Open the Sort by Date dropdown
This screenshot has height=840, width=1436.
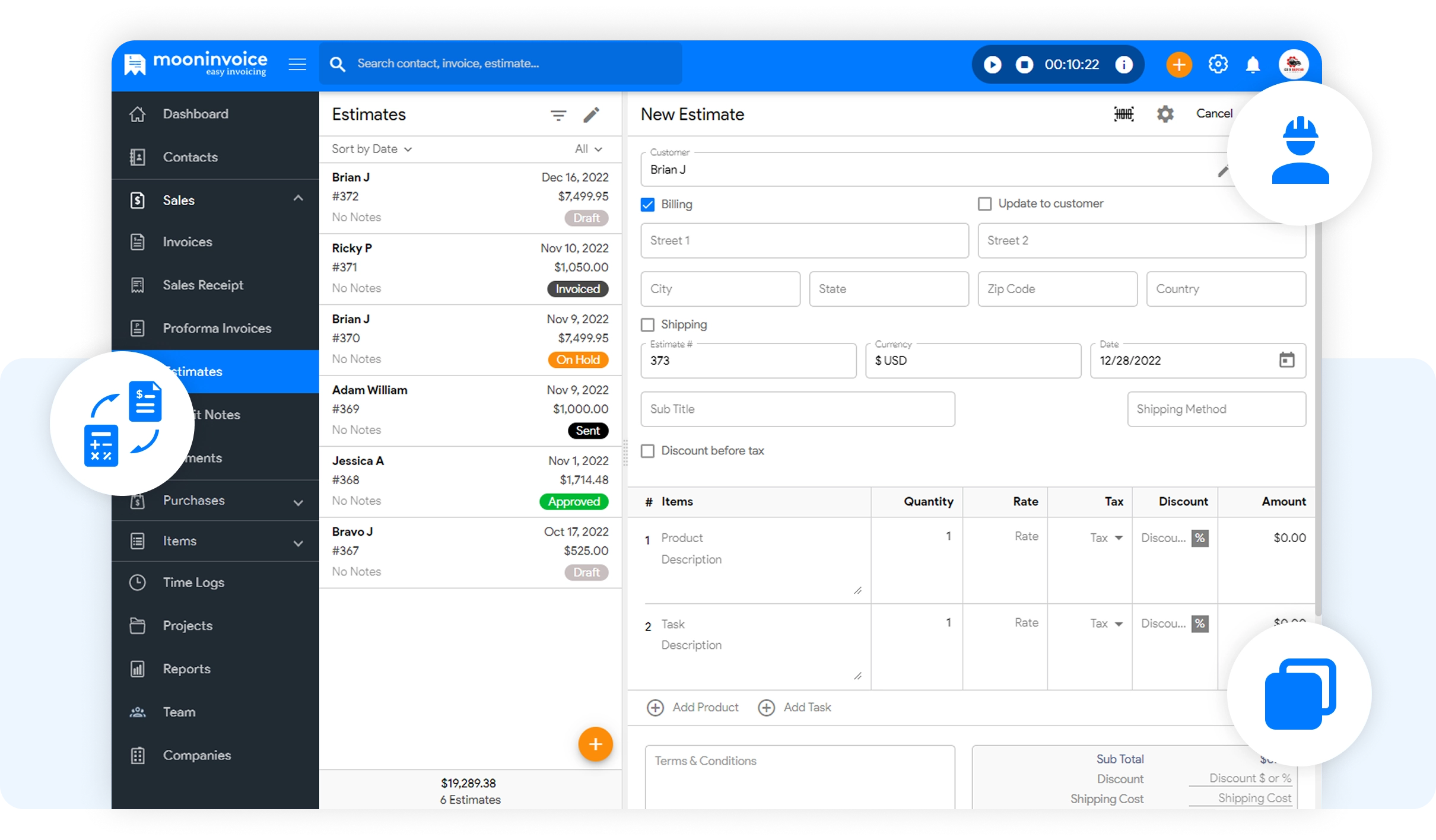371,149
